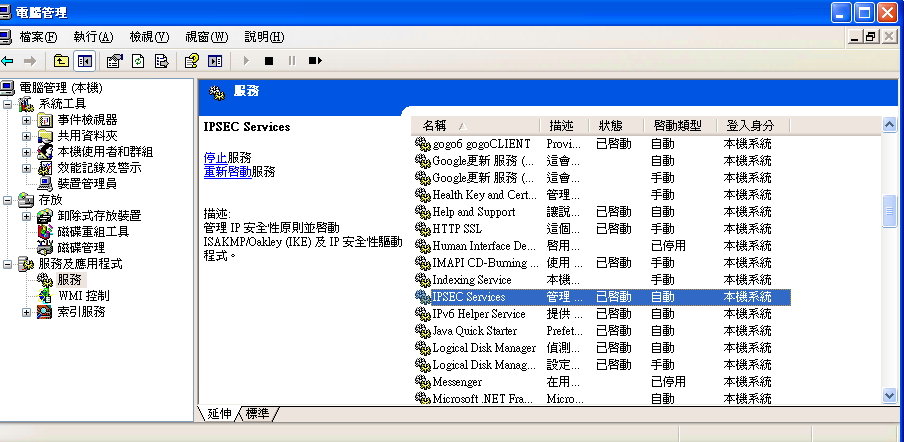Sort by the 啟動類型 column header
Image resolution: width=904 pixels, height=442 pixels.
tap(680, 126)
